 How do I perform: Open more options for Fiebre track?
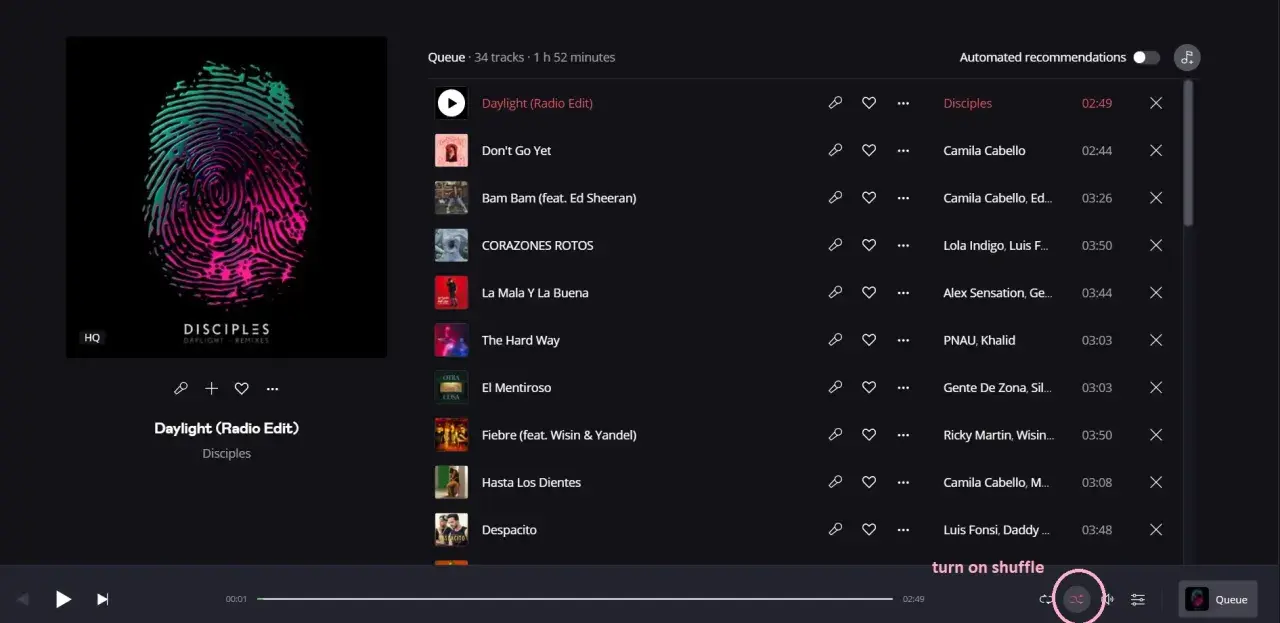(903, 435)
